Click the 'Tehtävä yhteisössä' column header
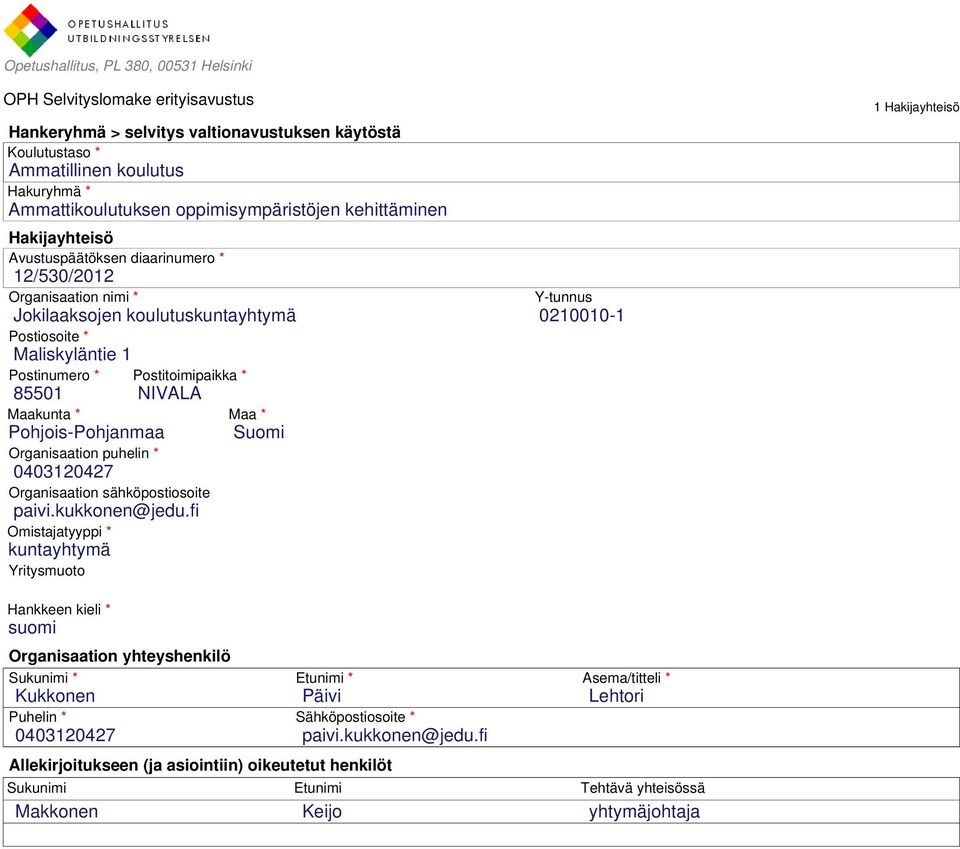The height and width of the screenshot is (849, 960). click(x=643, y=788)
